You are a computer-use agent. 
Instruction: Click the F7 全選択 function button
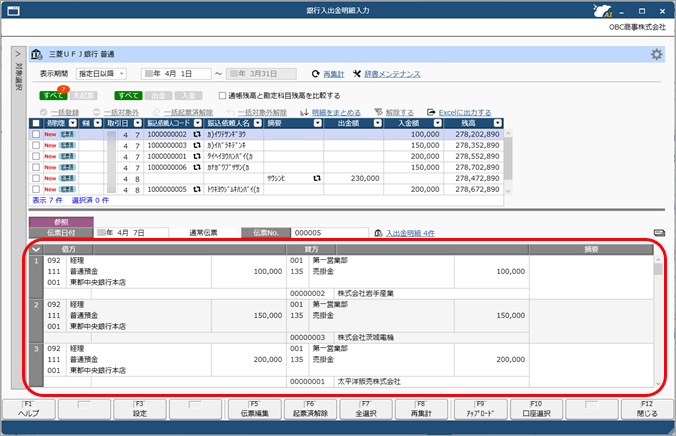click(366, 409)
